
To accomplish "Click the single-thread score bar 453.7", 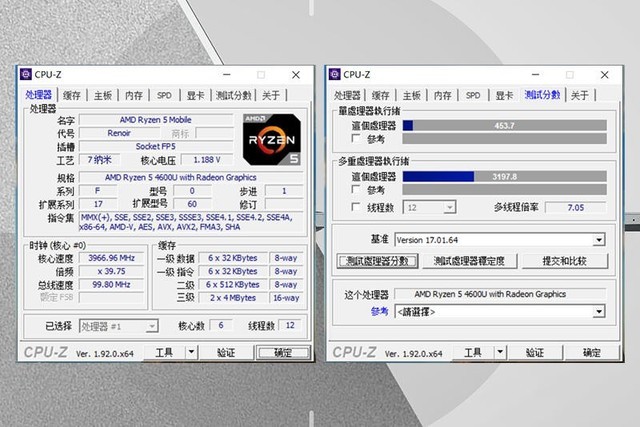I will [x=504, y=126].
